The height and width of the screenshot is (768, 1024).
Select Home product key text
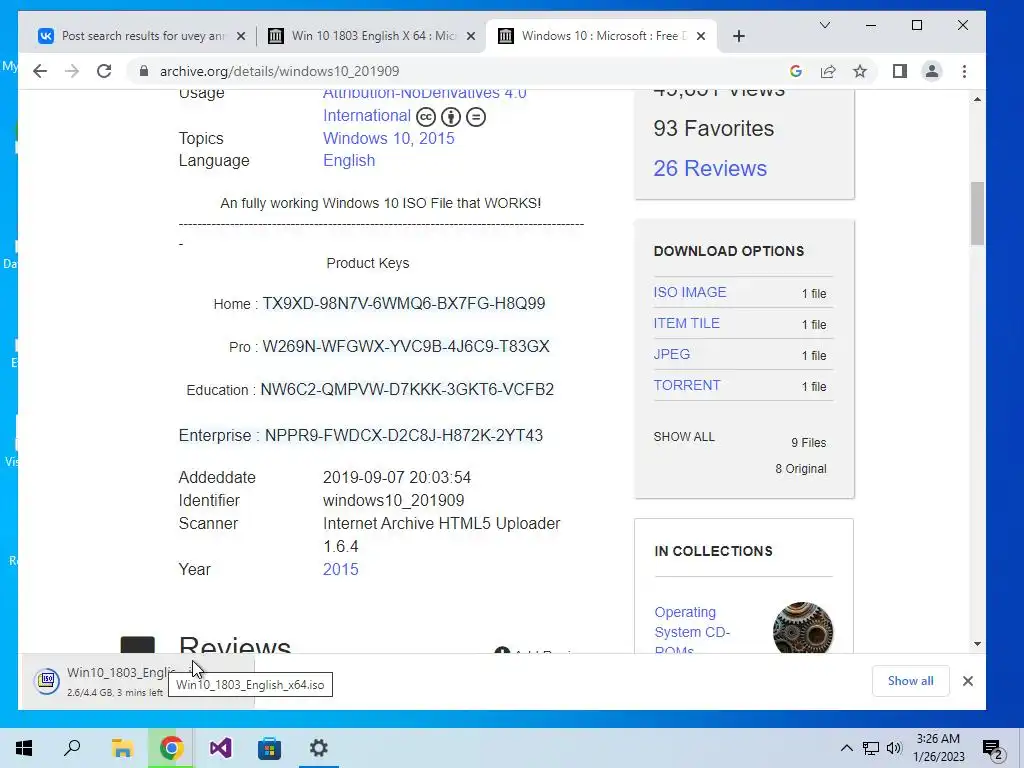(x=404, y=304)
